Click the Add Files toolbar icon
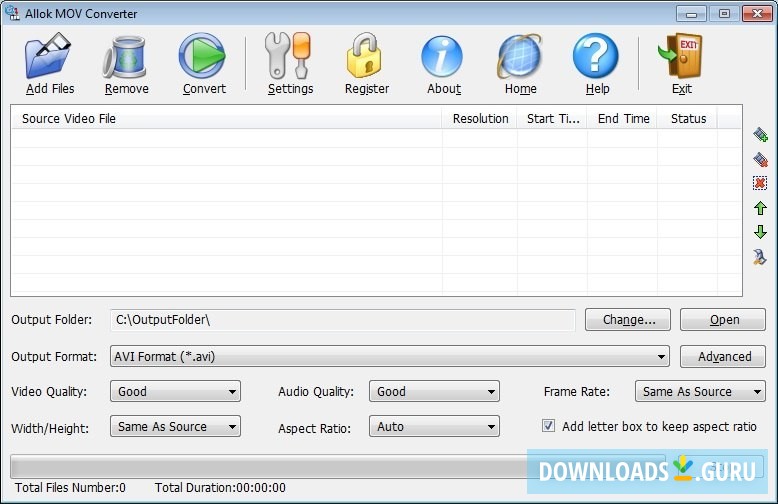This screenshot has width=778, height=504. click(x=48, y=56)
